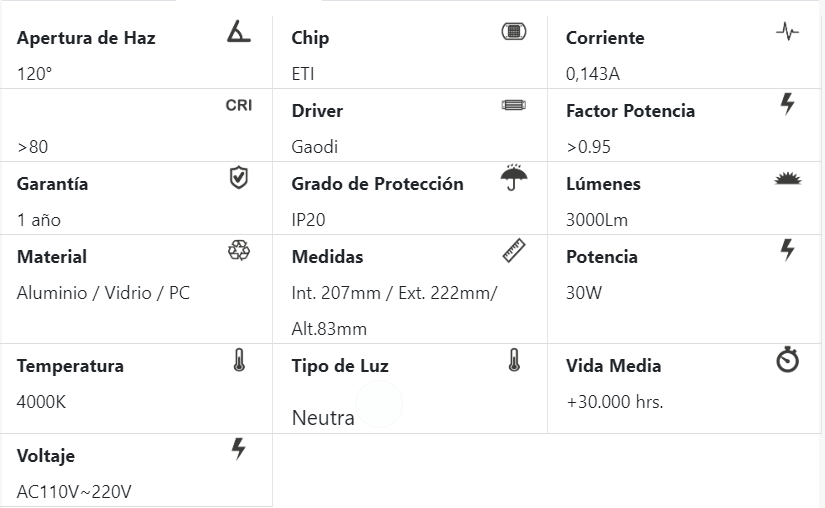Image resolution: width=825 pixels, height=508 pixels.
Task: Click the 3000Lm lumens value
Action: pyautogui.click(x=597, y=220)
